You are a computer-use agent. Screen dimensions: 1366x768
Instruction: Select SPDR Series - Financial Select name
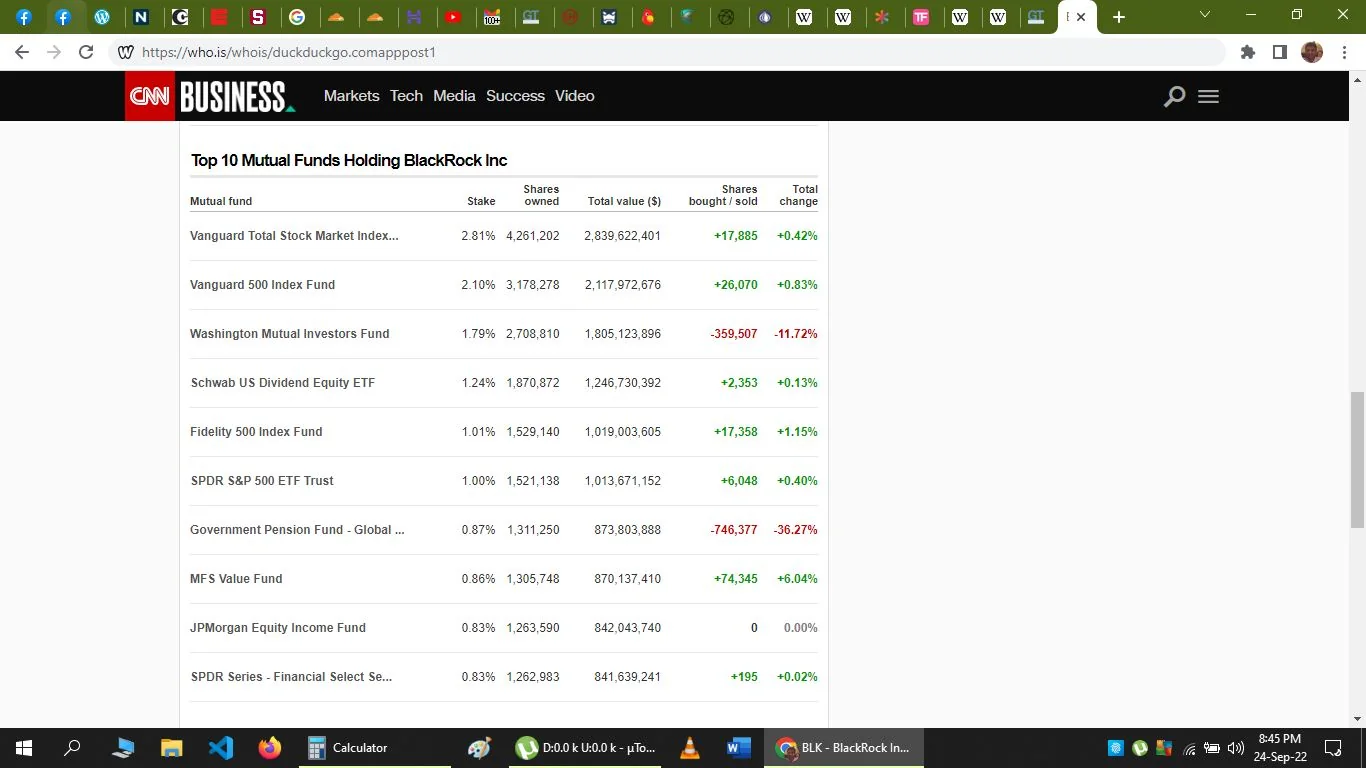click(x=291, y=677)
